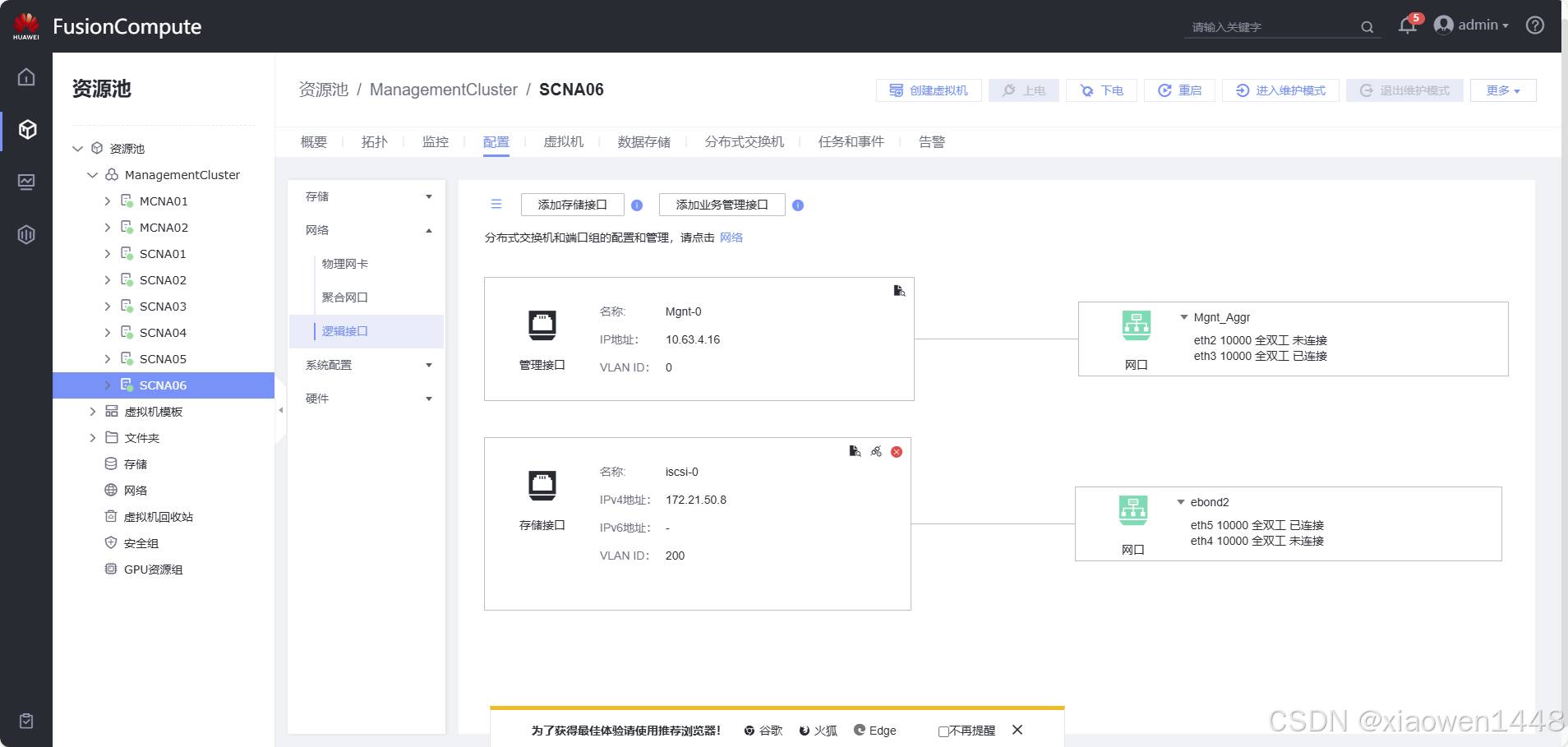Click the info icon beside 添加存储接口
The width and height of the screenshot is (1568, 747).
[x=637, y=205]
